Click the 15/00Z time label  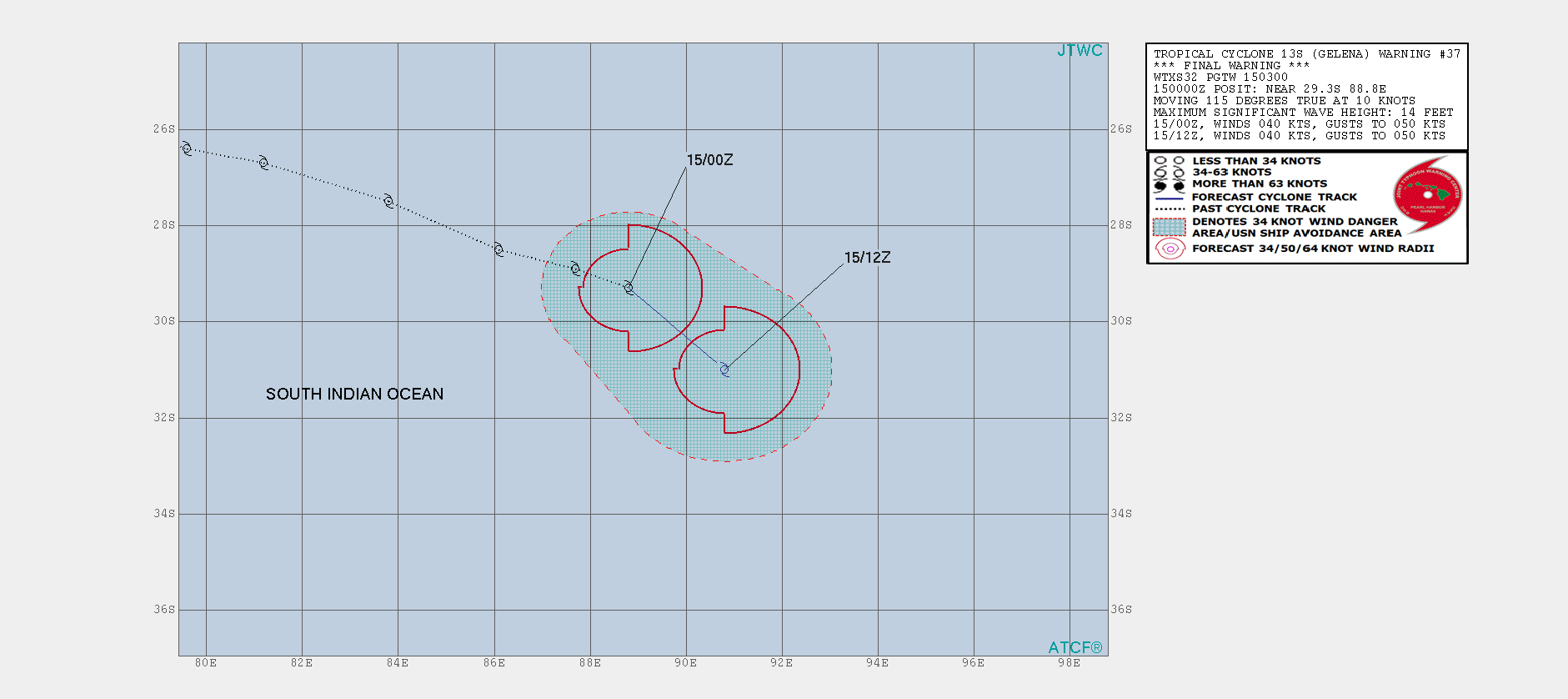[710, 160]
